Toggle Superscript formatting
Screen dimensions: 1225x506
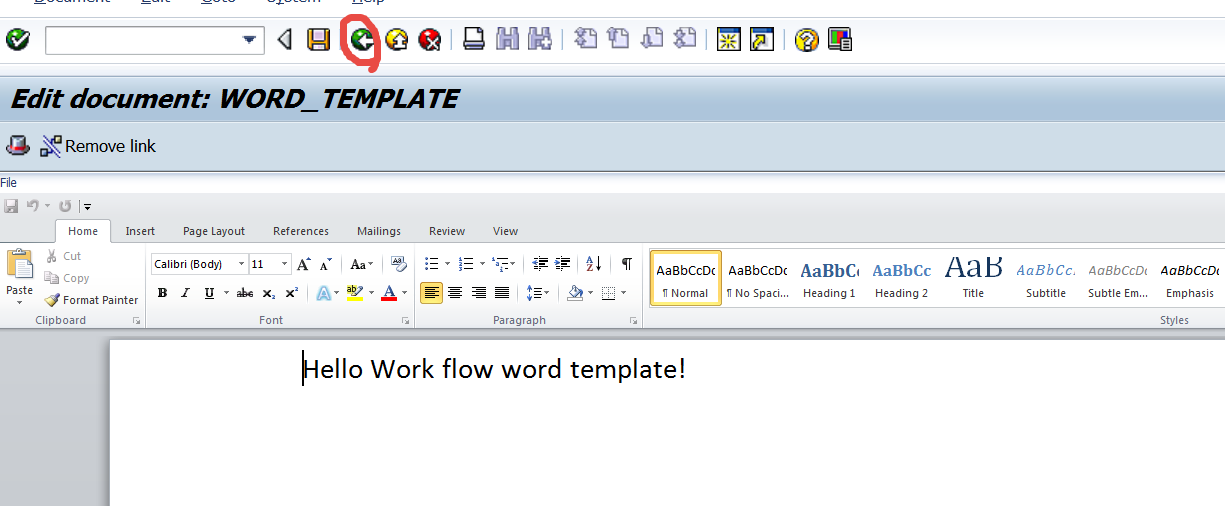point(291,293)
